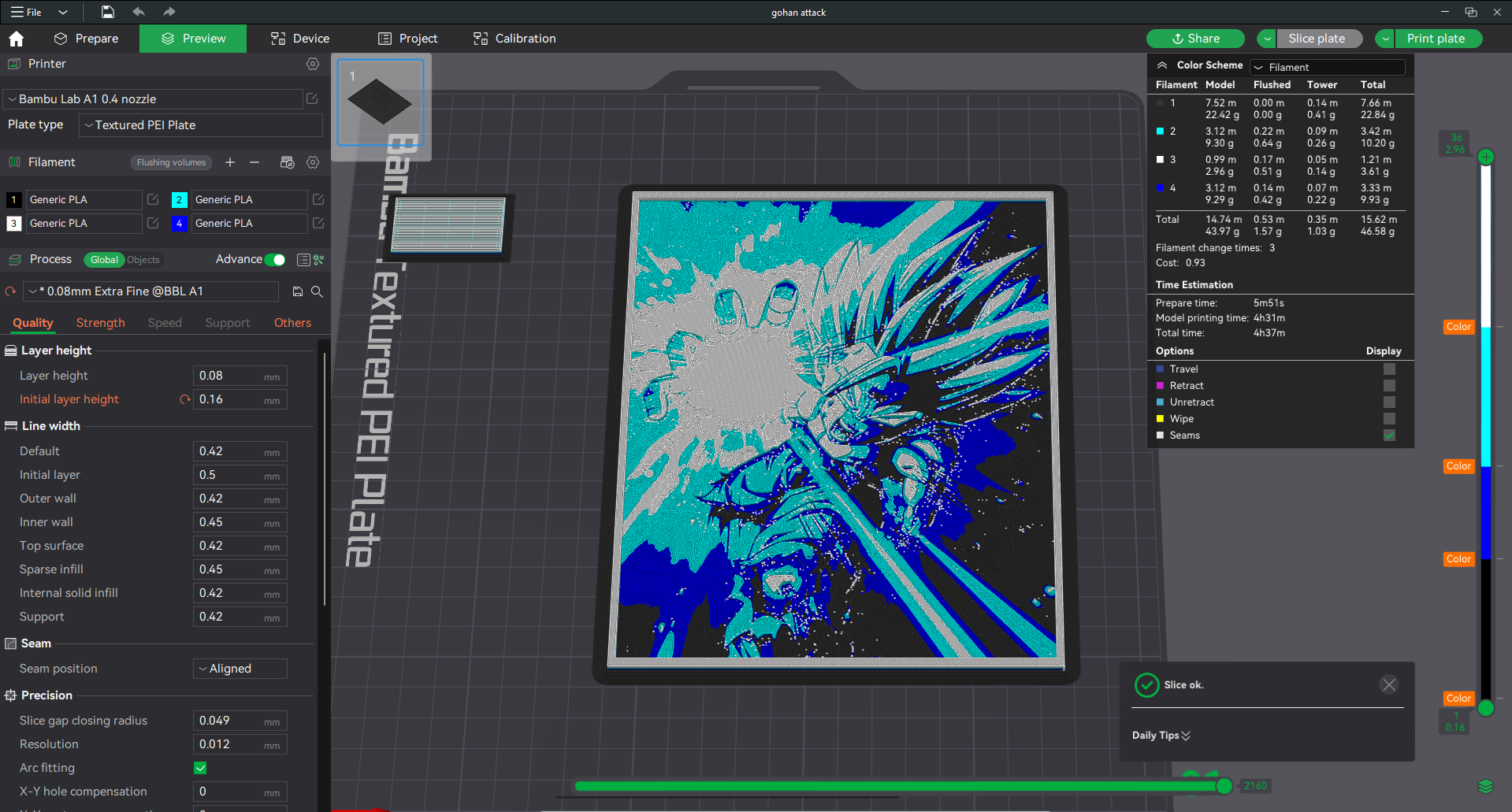Click the home icon
The width and height of the screenshot is (1512, 812).
[x=17, y=39]
